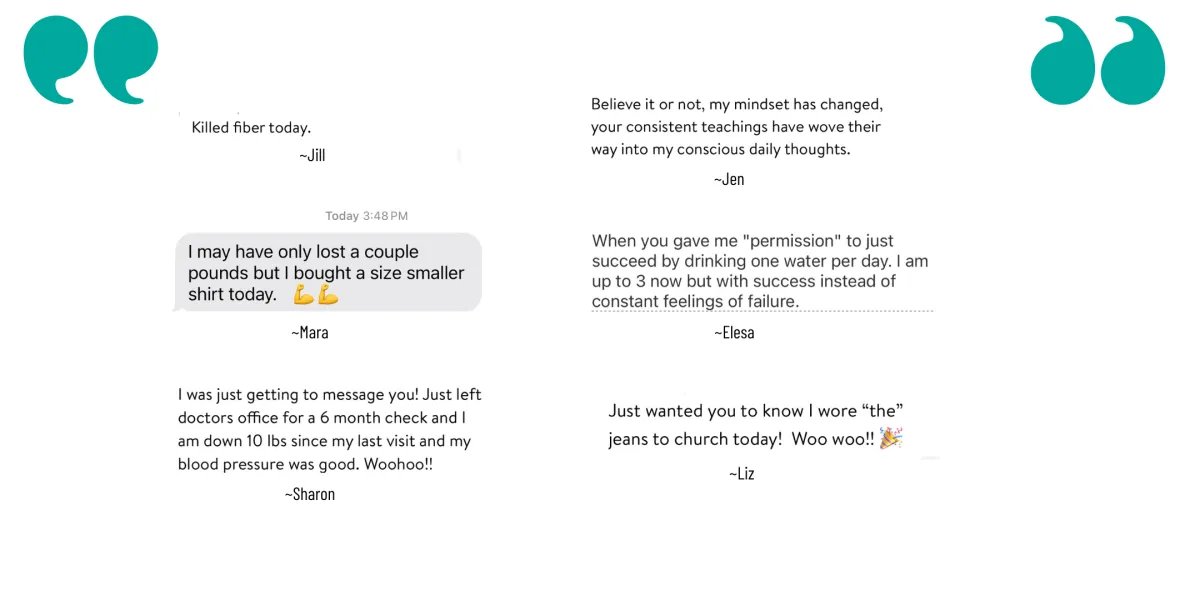Click the 'Today 3:48 PM' timestamp

tap(366, 216)
